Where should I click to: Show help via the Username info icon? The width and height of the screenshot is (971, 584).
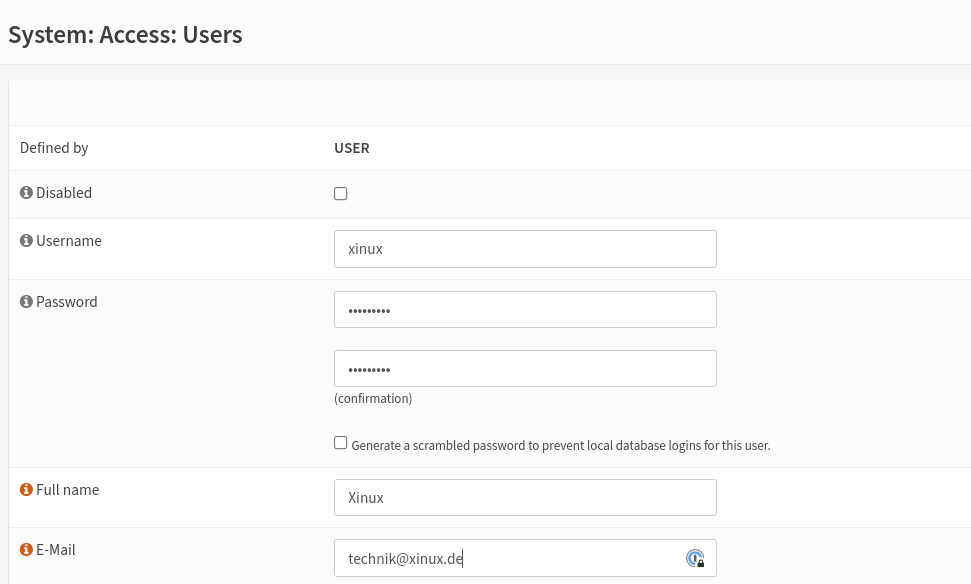click(26, 241)
